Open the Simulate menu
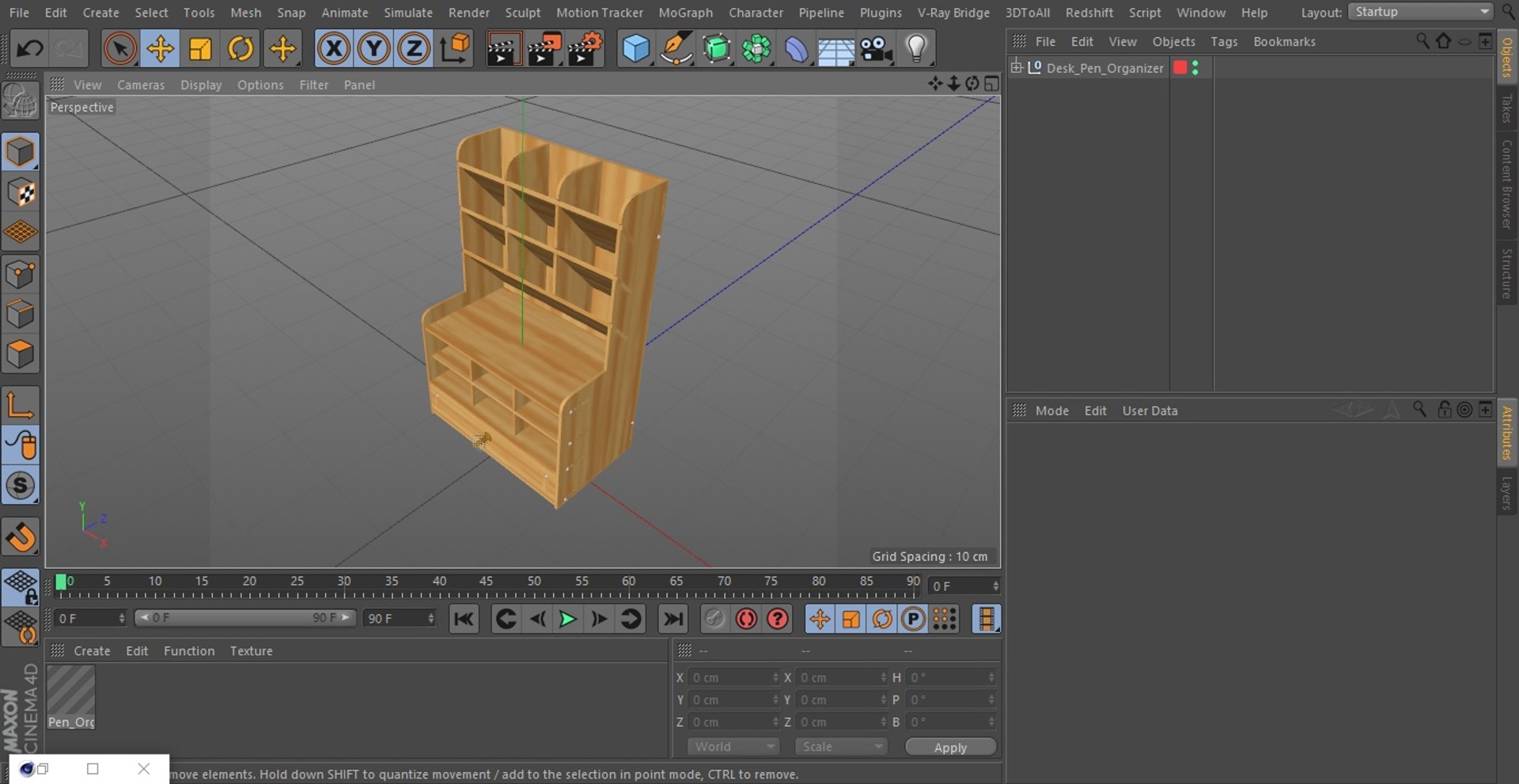The image size is (1519, 784). [x=408, y=13]
